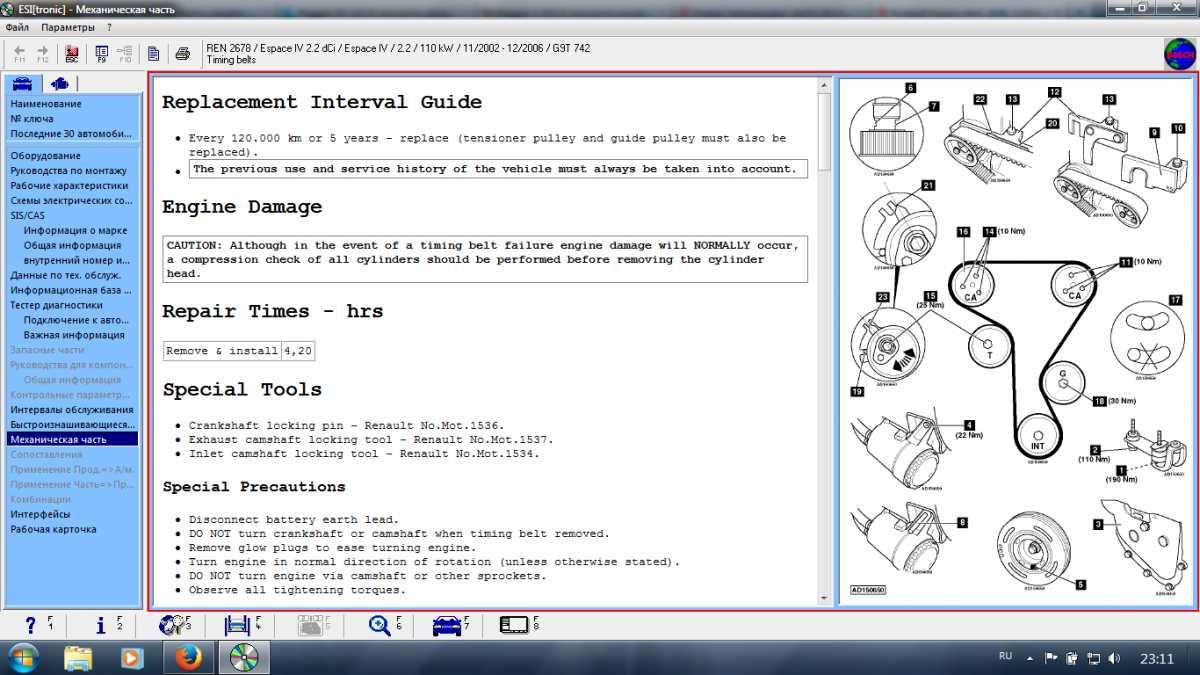
Task: Open the ? help menu
Action: point(109,27)
